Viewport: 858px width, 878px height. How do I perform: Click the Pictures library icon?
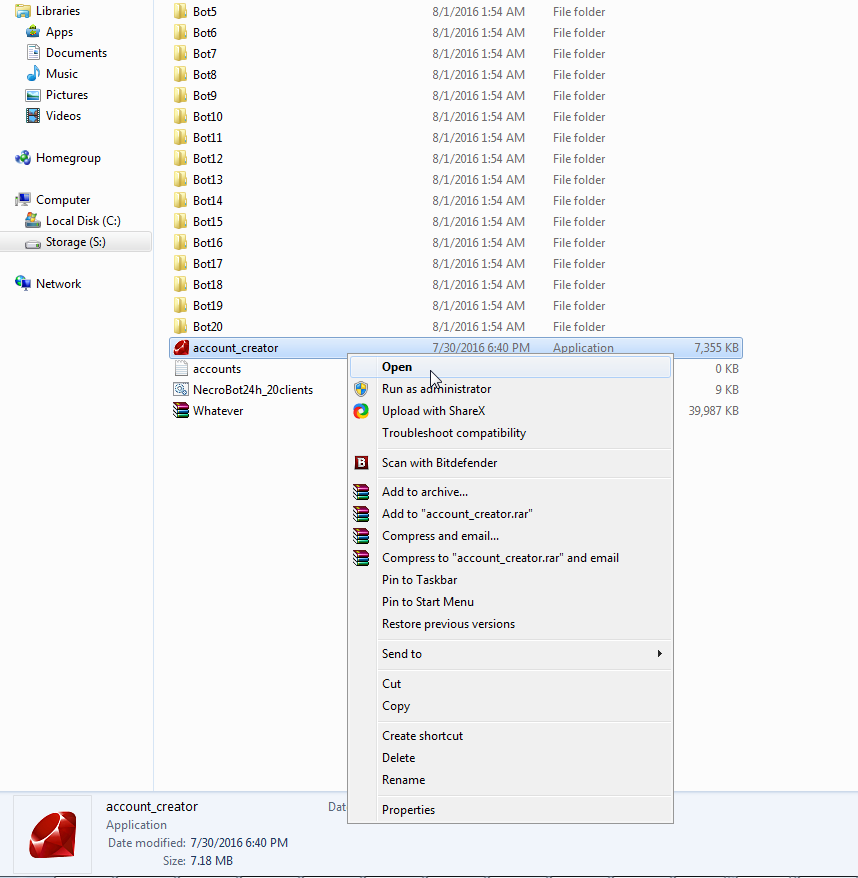click(33, 95)
